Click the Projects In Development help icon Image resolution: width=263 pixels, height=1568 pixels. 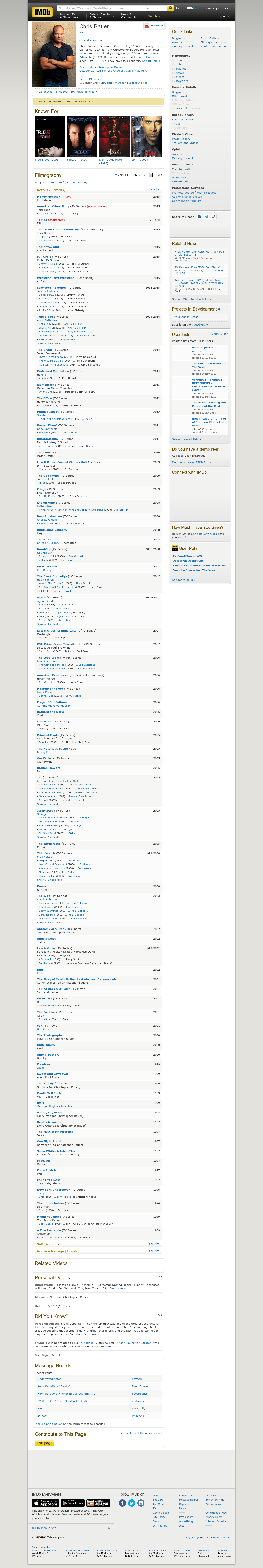pos(219,309)
